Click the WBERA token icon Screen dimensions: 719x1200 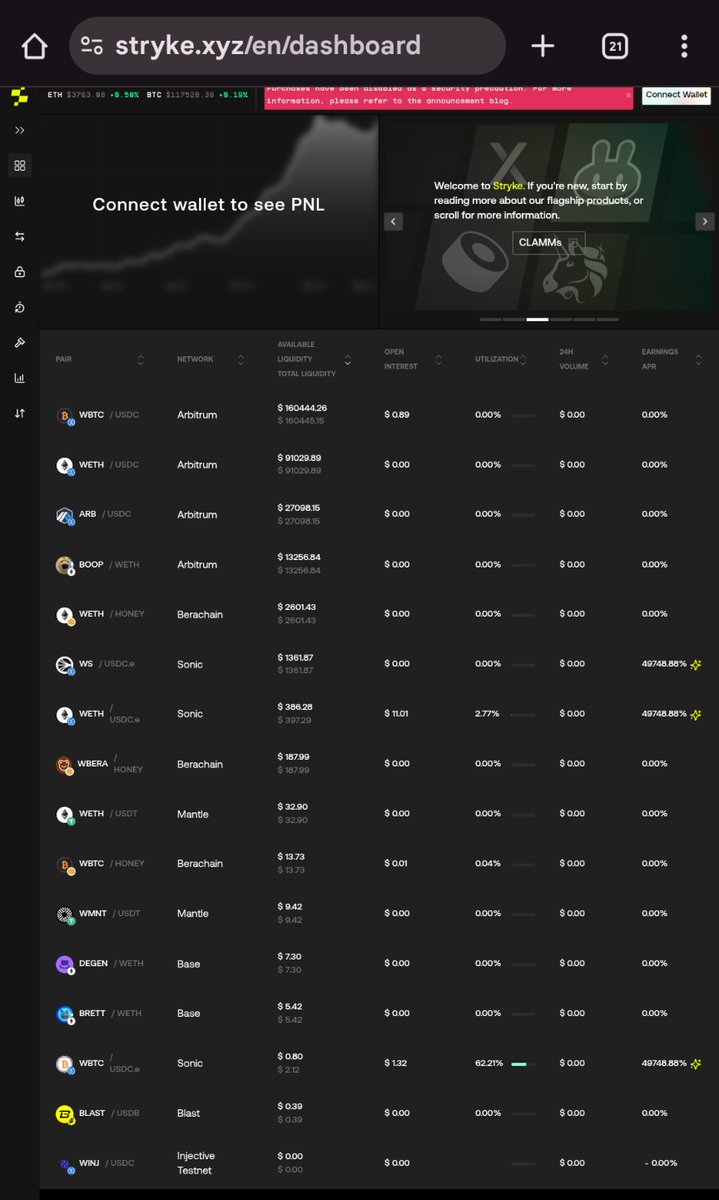click(65, 765)
